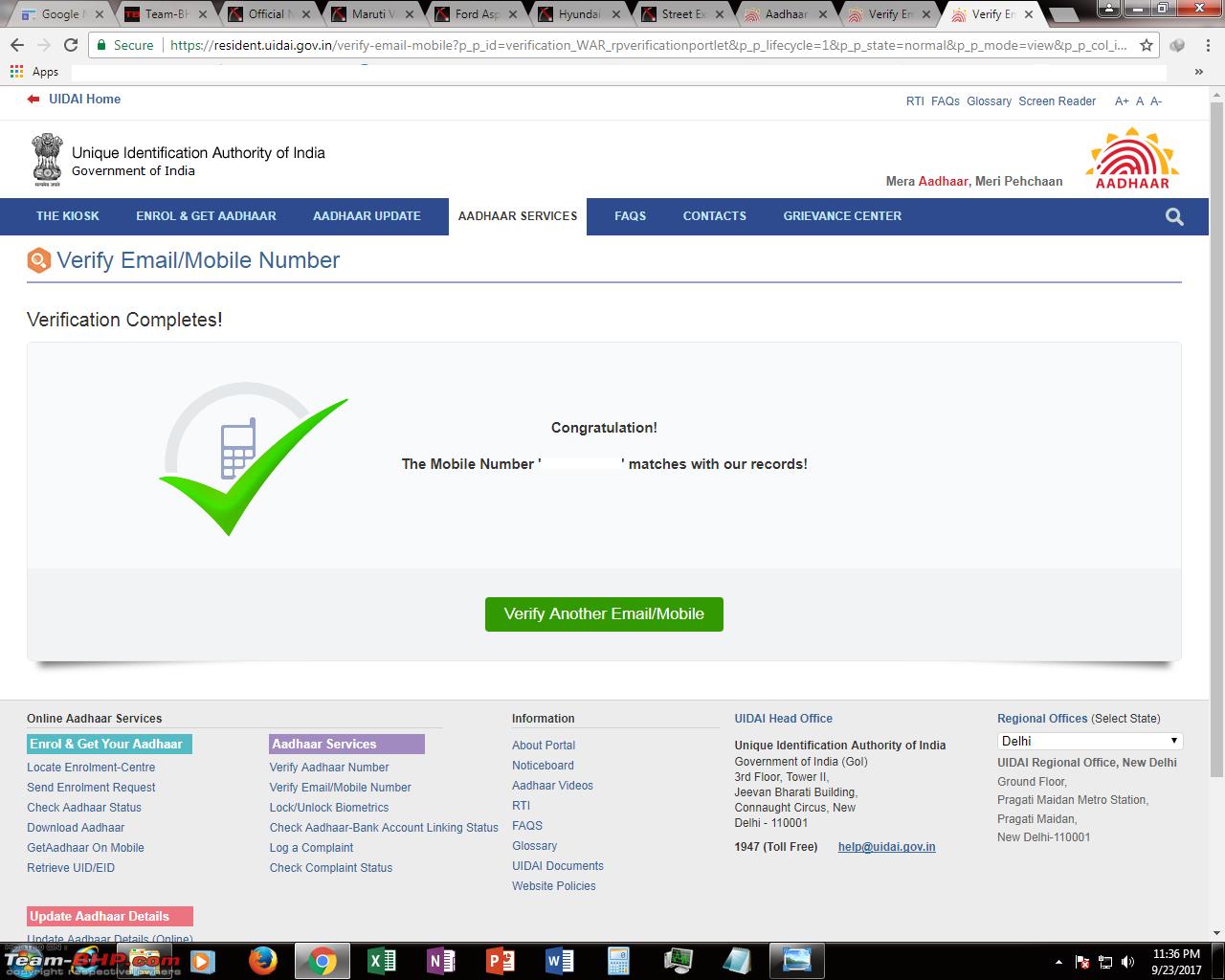Viewport: 1225px width, 980px height.
Task: Open PowerPoint from the taskbar
Action: 500,960
